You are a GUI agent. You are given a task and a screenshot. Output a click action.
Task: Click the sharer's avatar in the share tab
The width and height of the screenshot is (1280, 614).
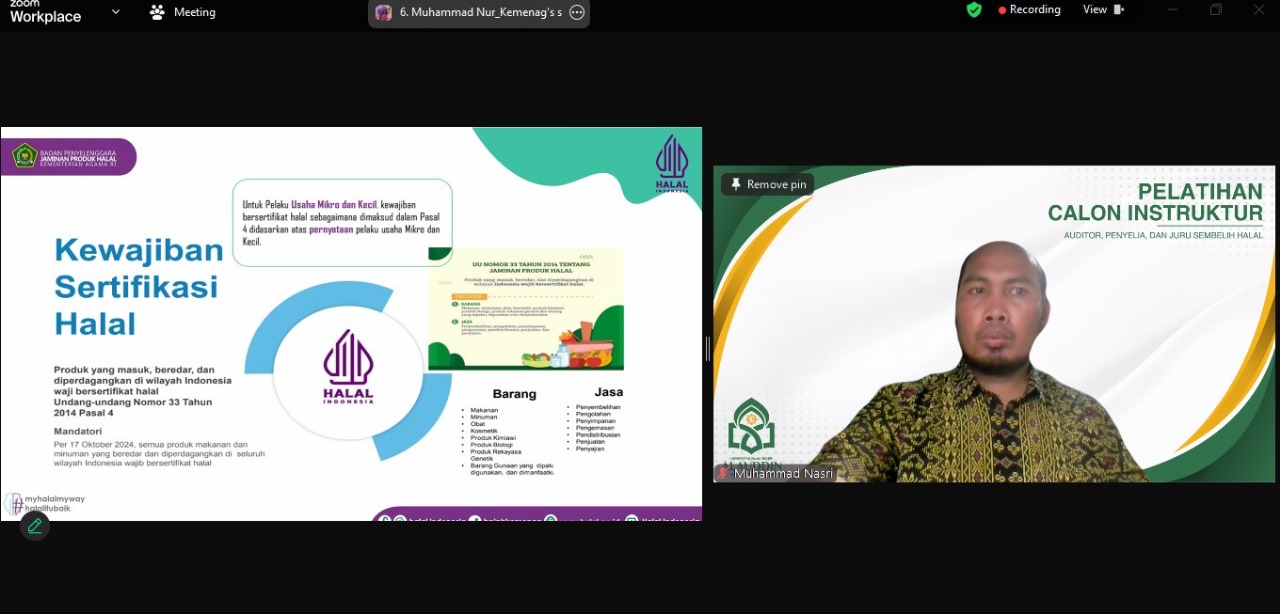(384, 13)
